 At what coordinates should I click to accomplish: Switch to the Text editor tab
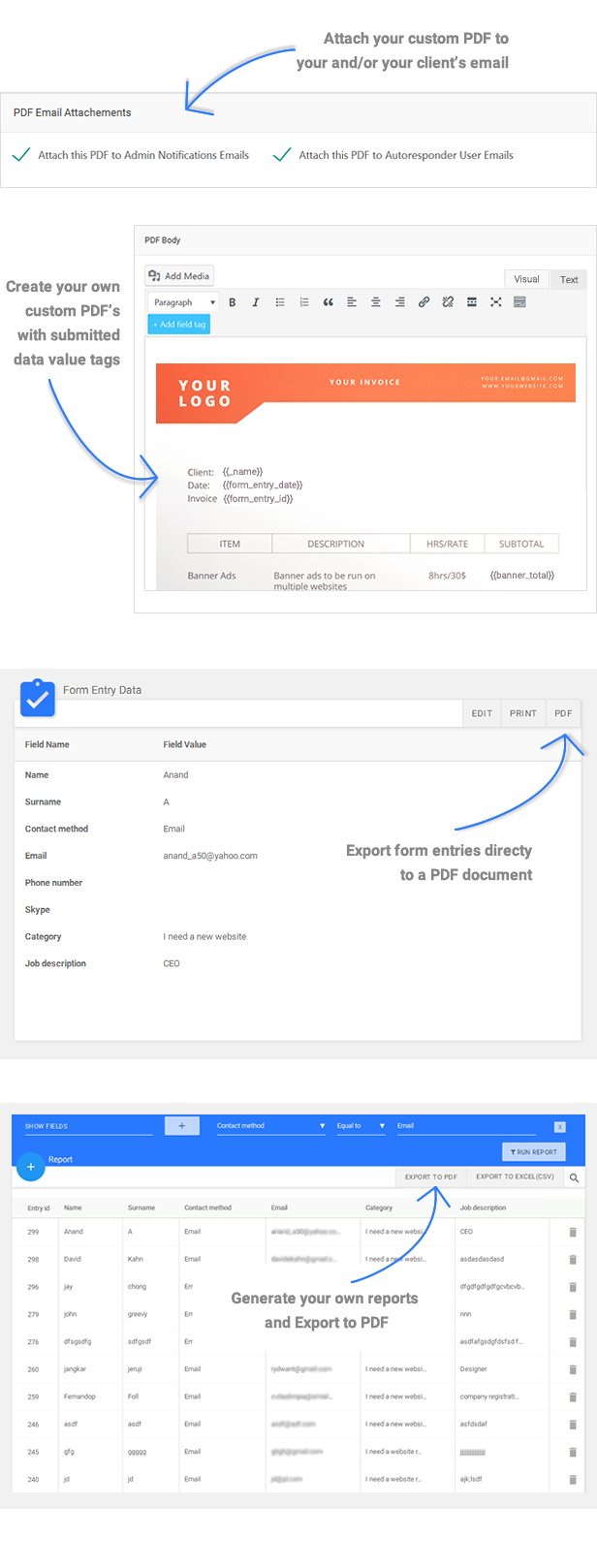click(569, 279)
